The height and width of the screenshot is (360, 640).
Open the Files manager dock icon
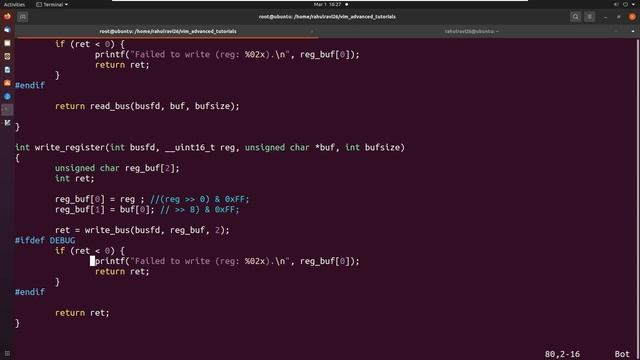7,43
